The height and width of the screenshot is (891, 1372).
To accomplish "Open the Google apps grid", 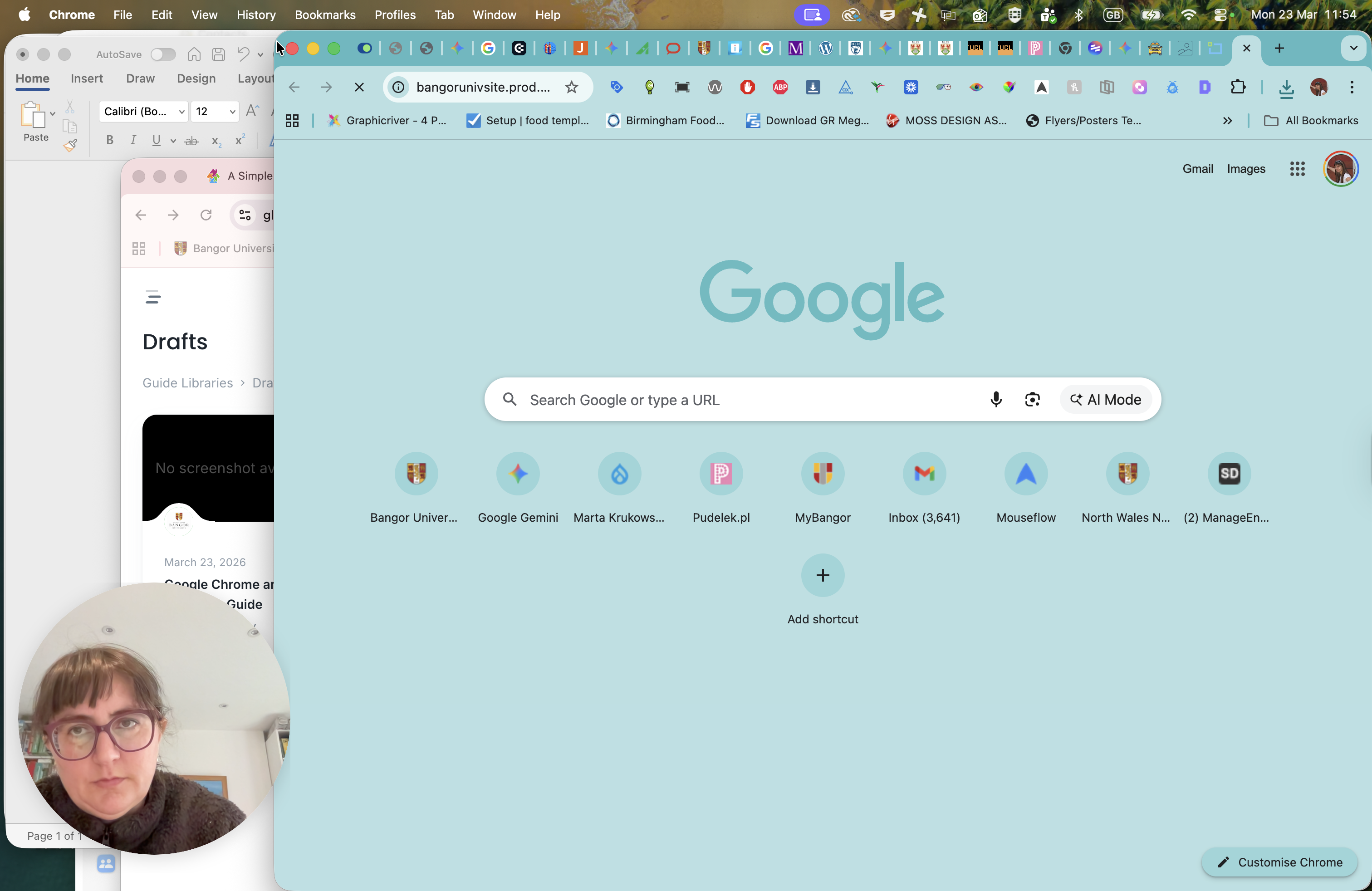I will click(x=1297, y=169).
